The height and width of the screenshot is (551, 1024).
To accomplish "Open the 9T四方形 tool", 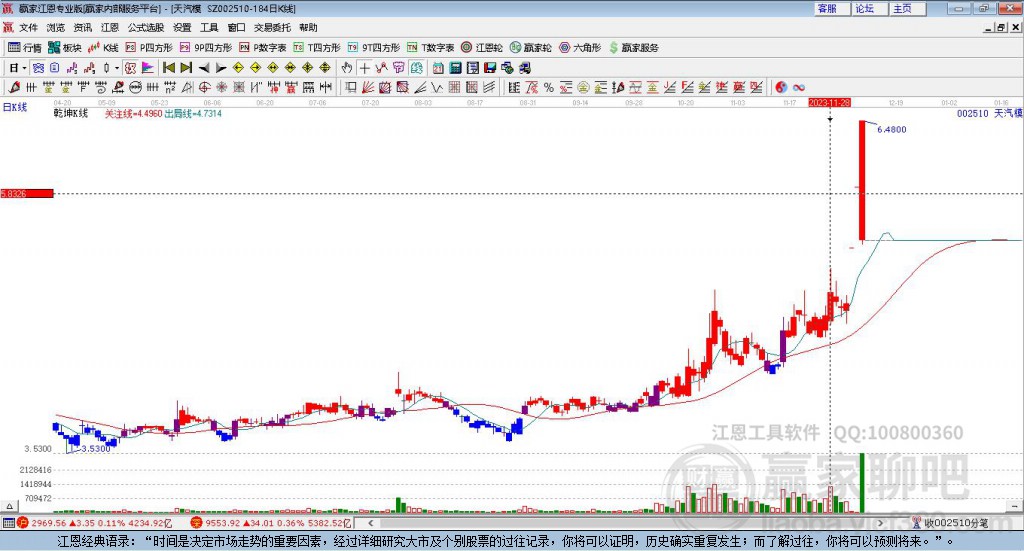I will pyautogui.click(x=374, y=48).
